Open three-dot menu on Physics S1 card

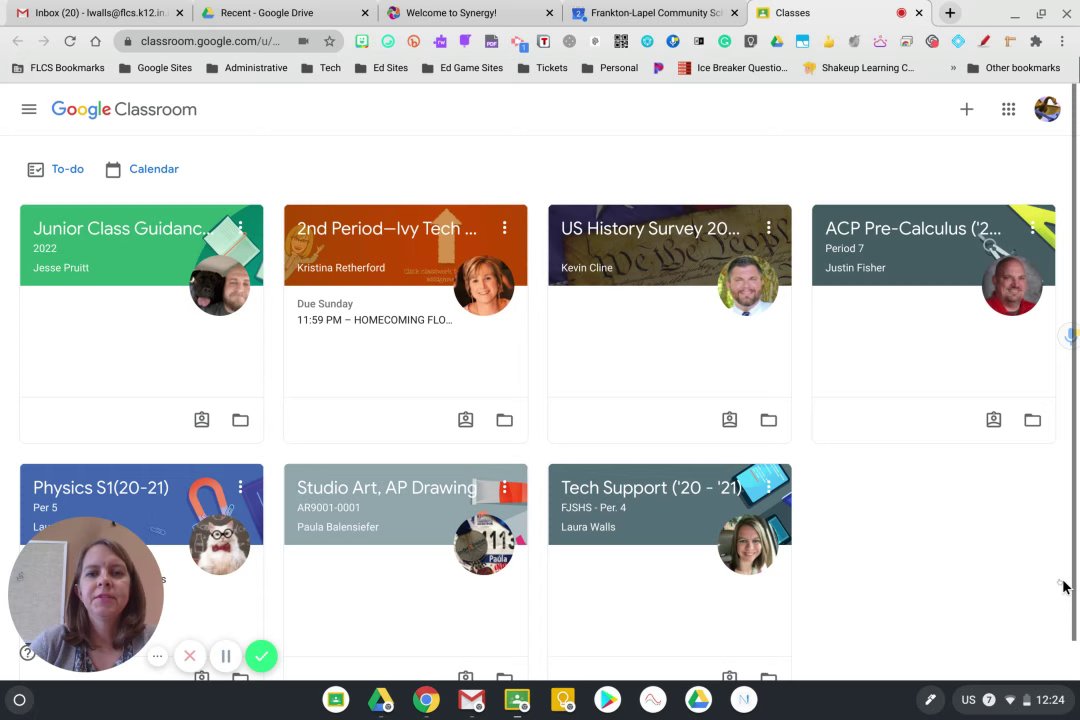tap(240, 487)
